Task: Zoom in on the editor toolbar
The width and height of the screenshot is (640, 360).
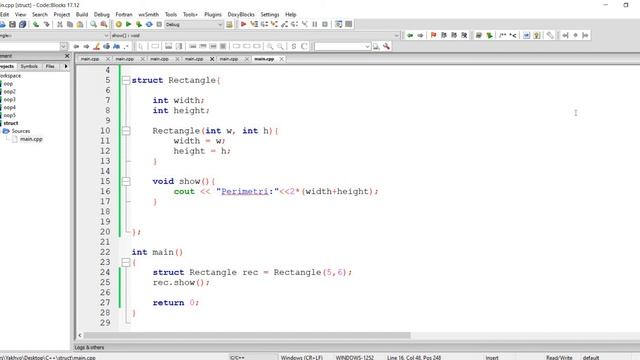Action: pyautogui.click(x=270, y=47)
